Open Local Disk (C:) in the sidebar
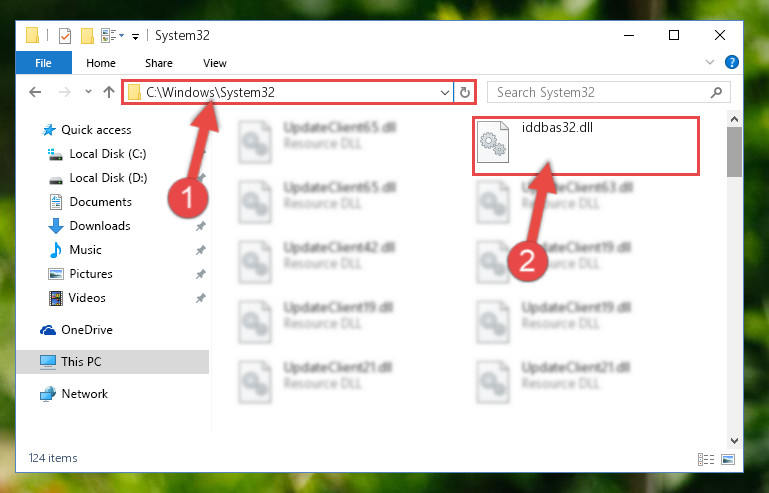The image size is (769, 493). [108, 154]
